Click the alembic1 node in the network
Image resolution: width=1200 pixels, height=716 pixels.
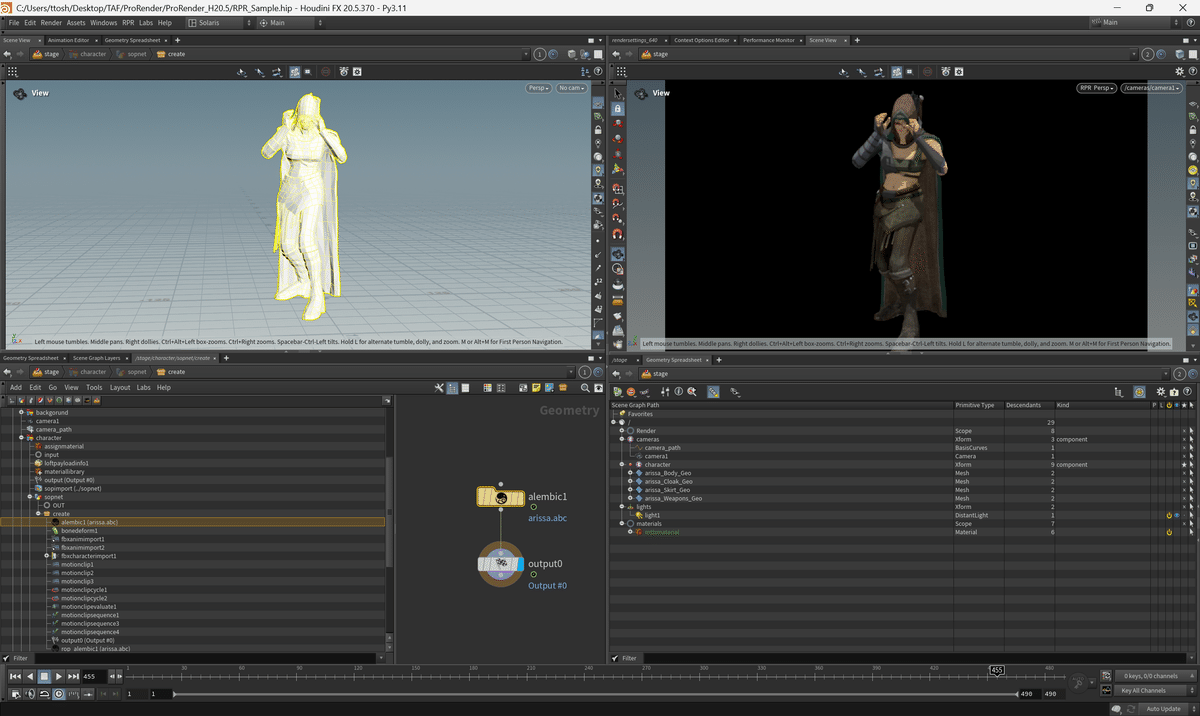point(500,498)
